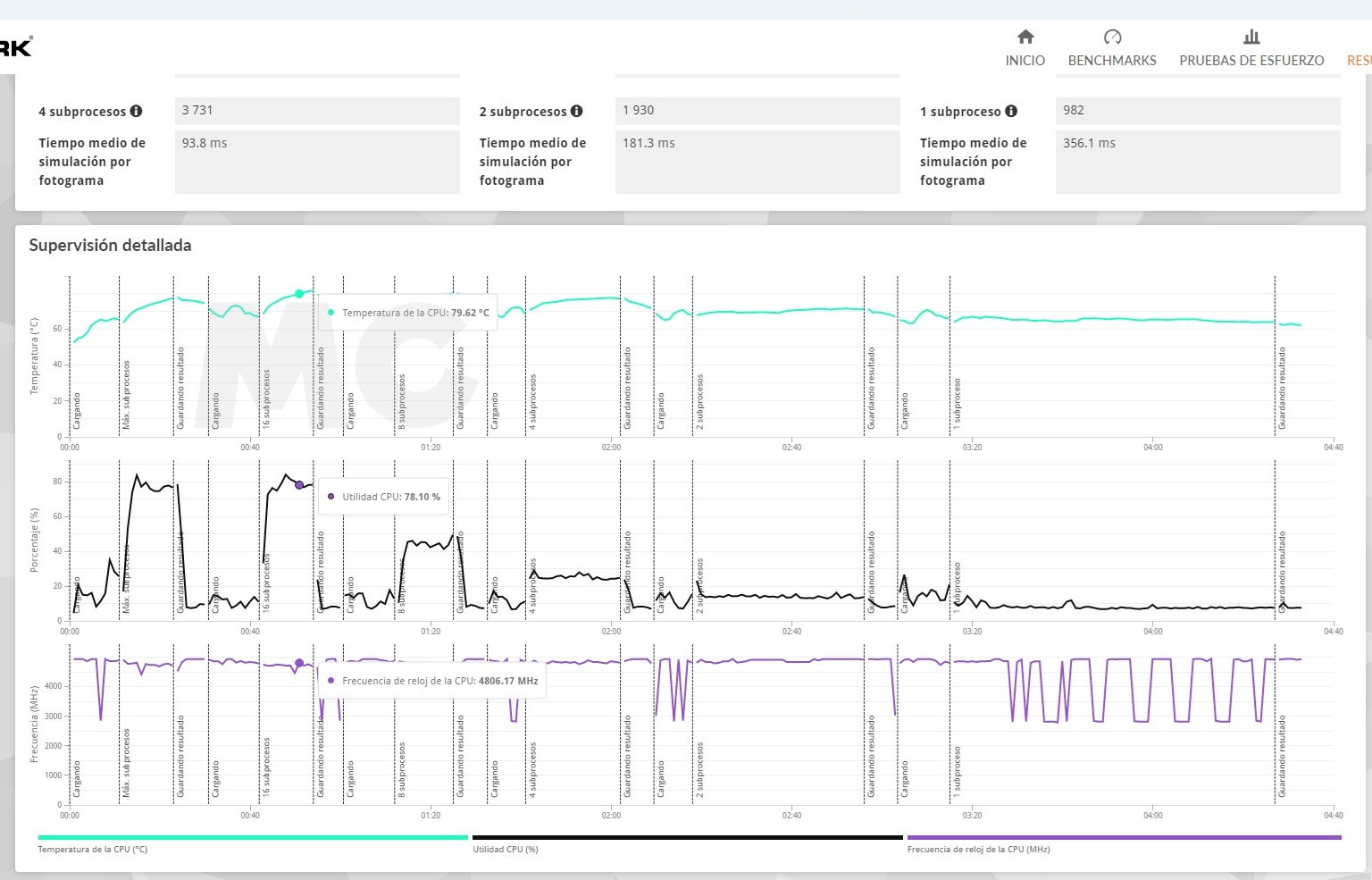Click the 4 subprocesos score field 3 731

click(x=317, y=111)
